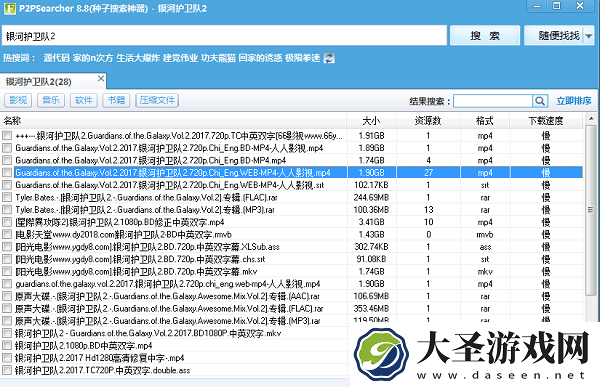Filter results by 书籍
This screenshot has width=600, height=387.
click(x=116, y=100)
